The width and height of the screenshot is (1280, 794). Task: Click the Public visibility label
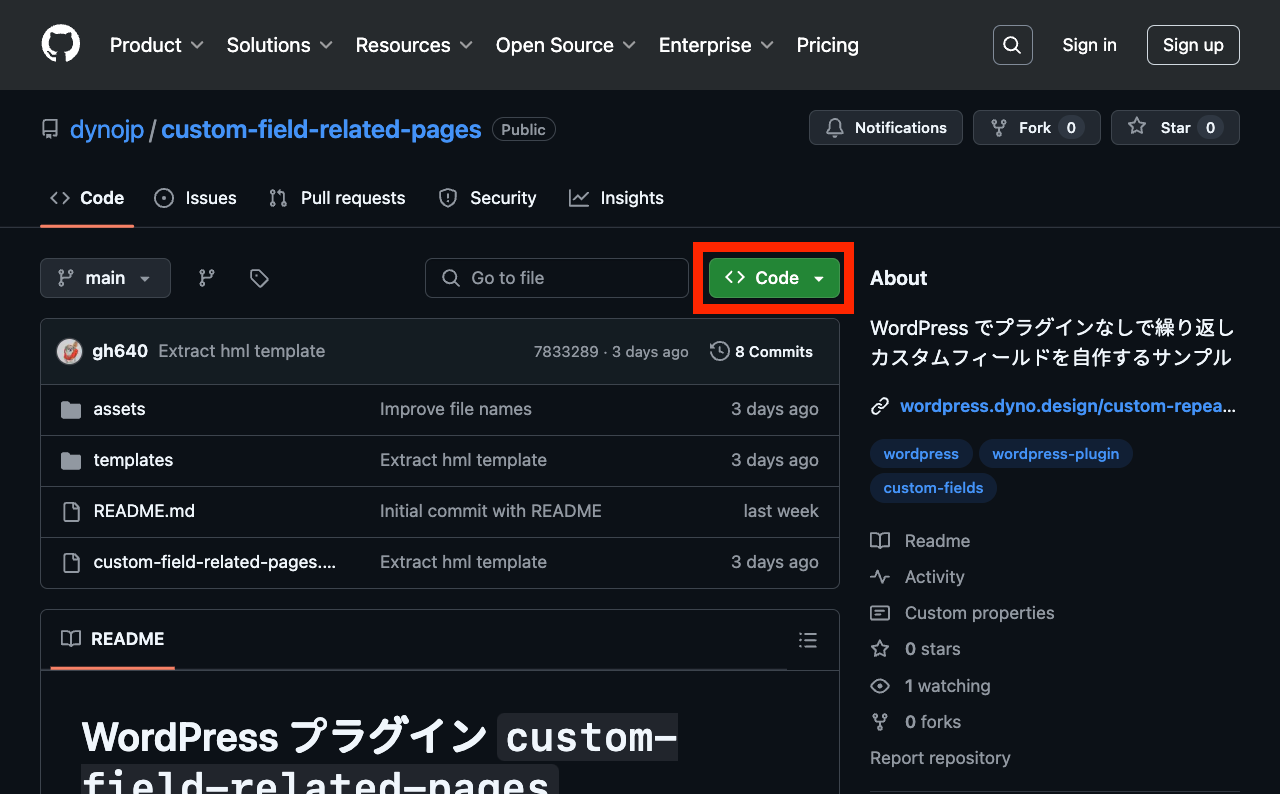point(524,130)
